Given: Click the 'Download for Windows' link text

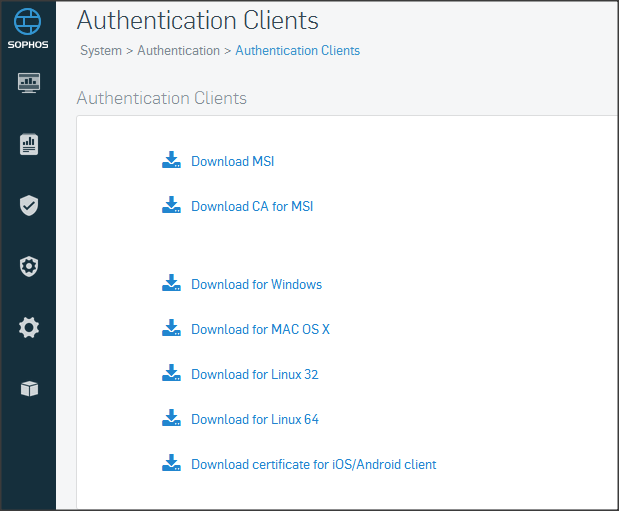Looking at the screenshot, I should click(x=256, y=285).
